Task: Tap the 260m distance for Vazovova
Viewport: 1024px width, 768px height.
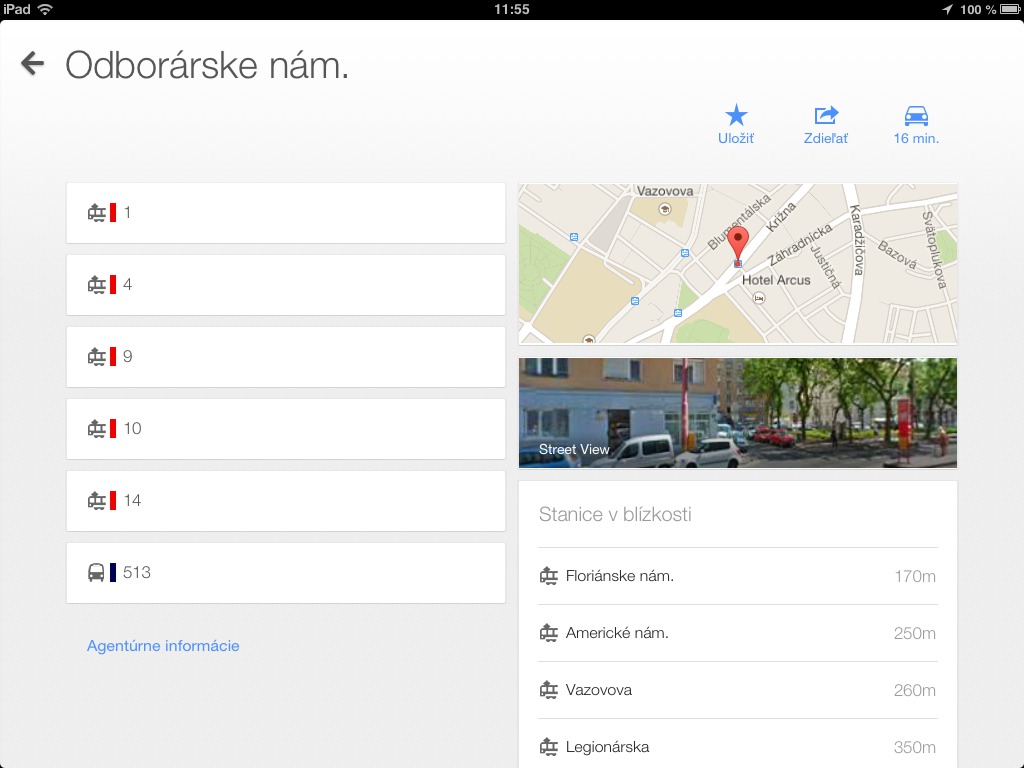Action: [914, 690]
